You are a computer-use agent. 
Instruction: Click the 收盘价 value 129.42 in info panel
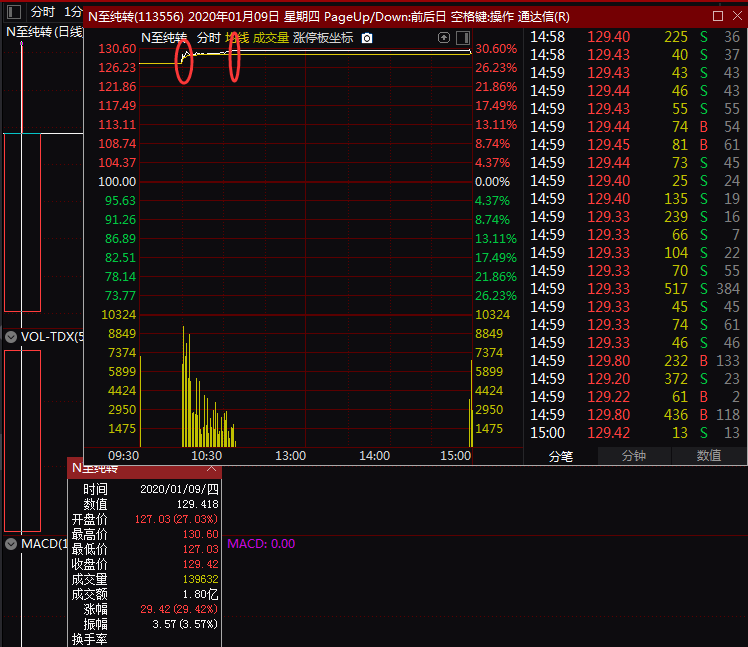coord(200,564)
